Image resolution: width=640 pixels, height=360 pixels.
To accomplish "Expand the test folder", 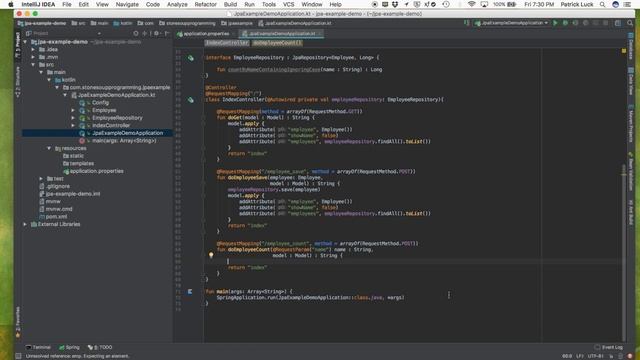I will point(41,179).
